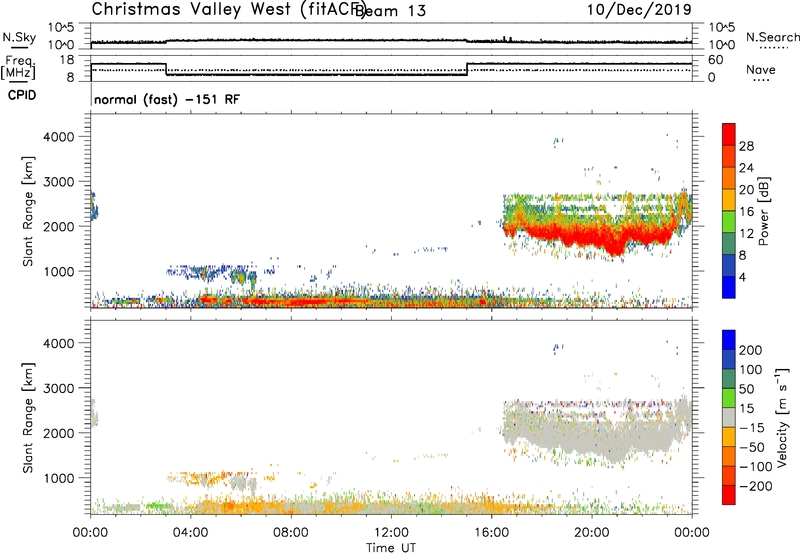
Task: Click the gray -15 to 15 velocity colorbar segment
Action: pyautogui.click(x=729, y=417)
